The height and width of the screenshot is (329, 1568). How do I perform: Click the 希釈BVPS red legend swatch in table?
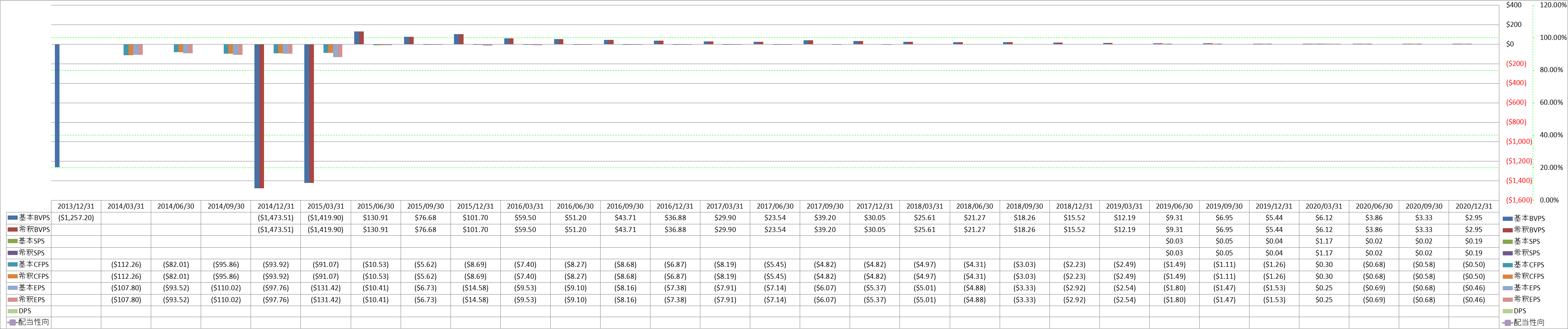(x=12, y=229)
